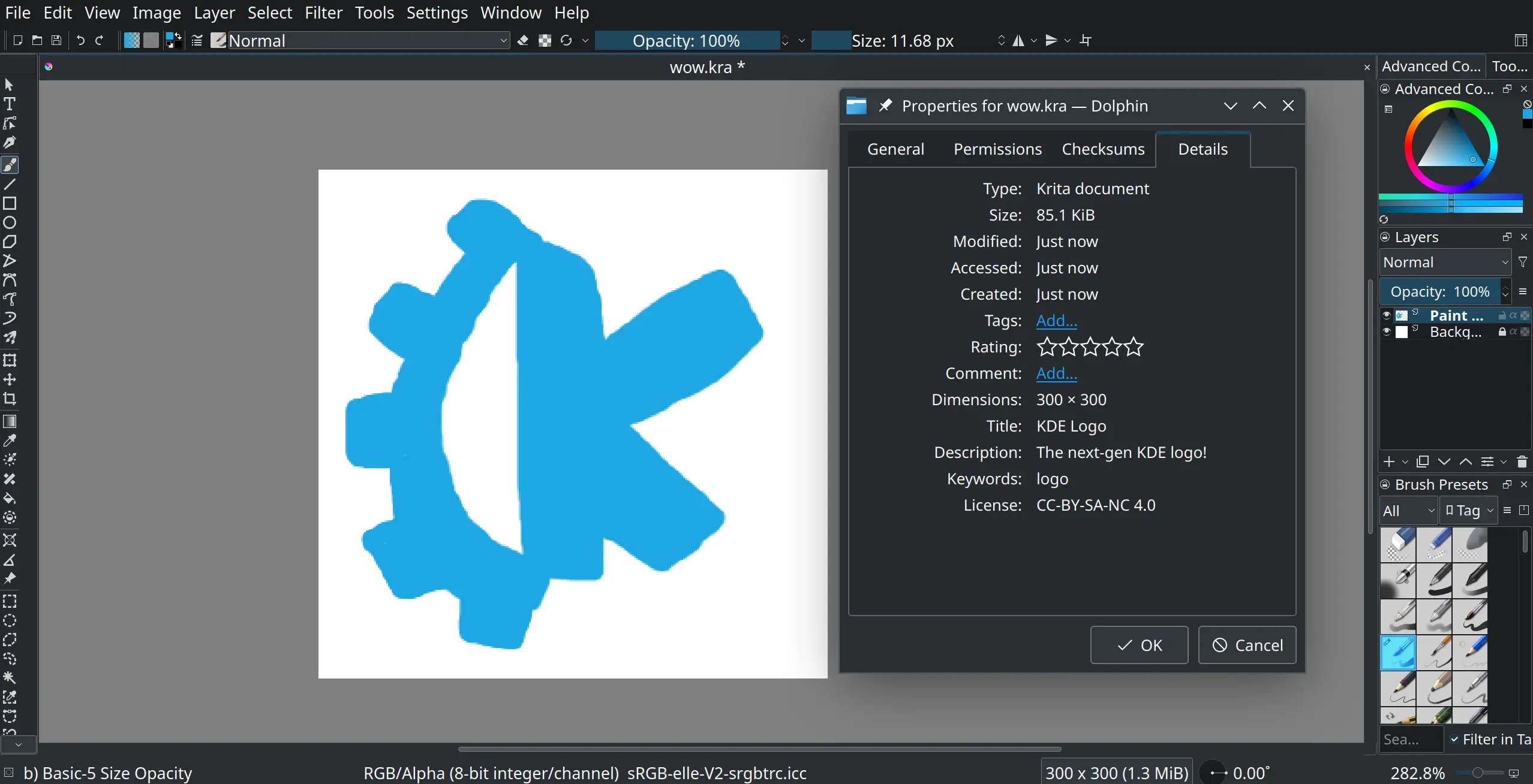Image resolution: width=1533 pixels, height=784 pixels.
Task: Expand layer properties options arrow
Action: 1504,462
